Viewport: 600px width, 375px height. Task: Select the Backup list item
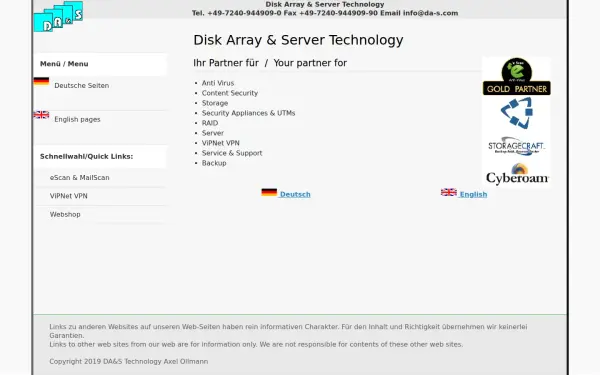pyautogui.click(x=214, y=163)
